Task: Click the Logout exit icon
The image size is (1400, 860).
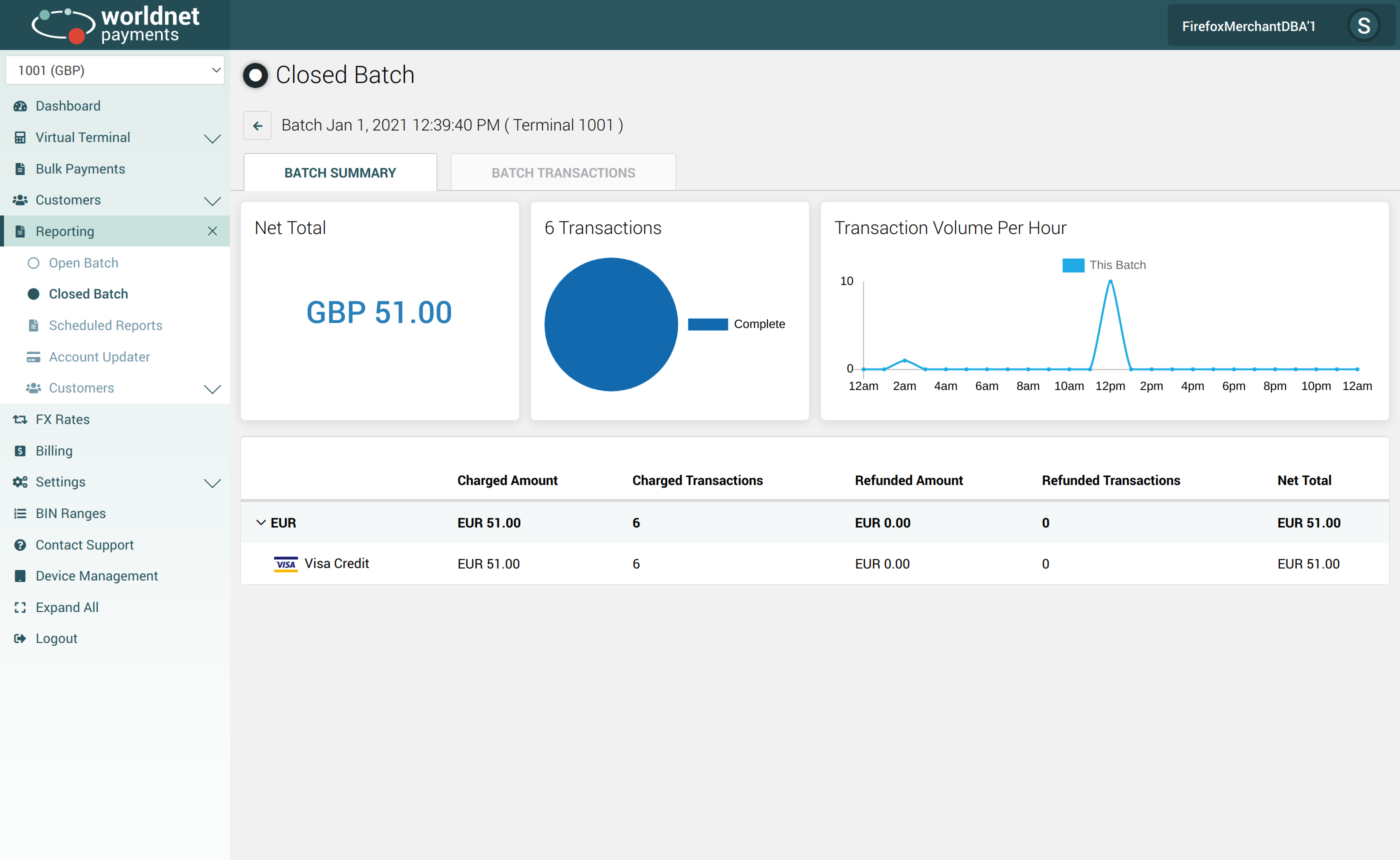Action: pos(20,638)
